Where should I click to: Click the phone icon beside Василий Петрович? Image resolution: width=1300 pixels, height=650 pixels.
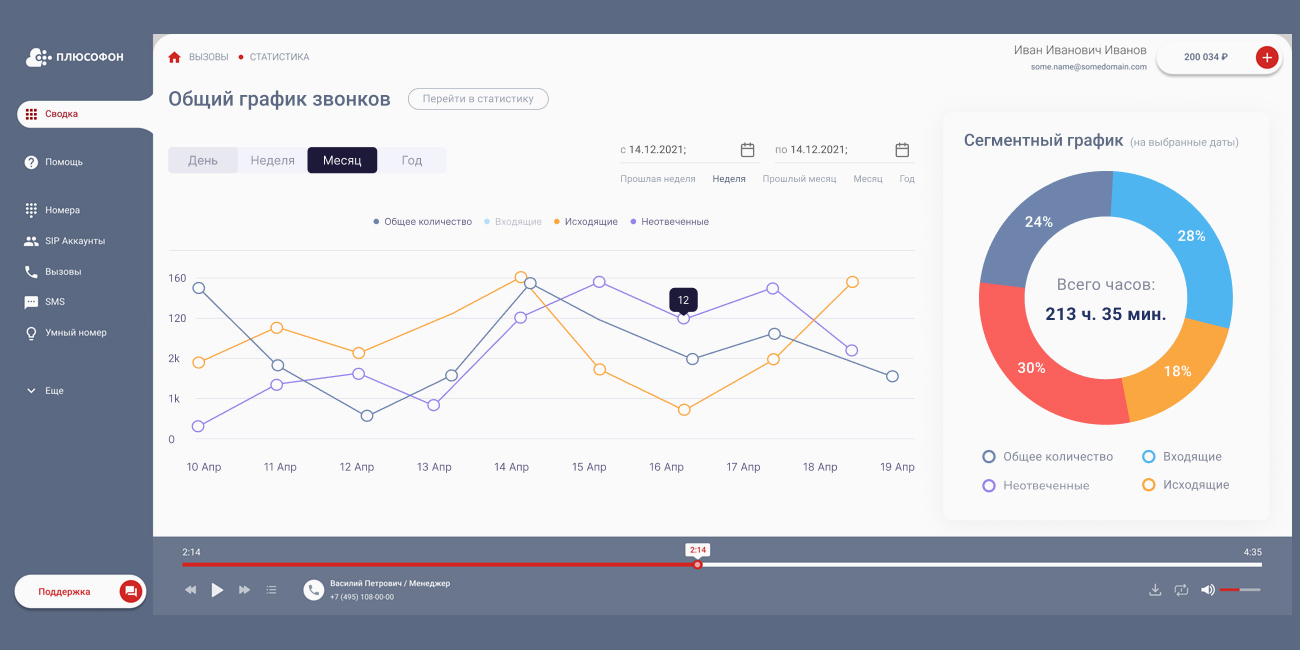pos(314,590)
